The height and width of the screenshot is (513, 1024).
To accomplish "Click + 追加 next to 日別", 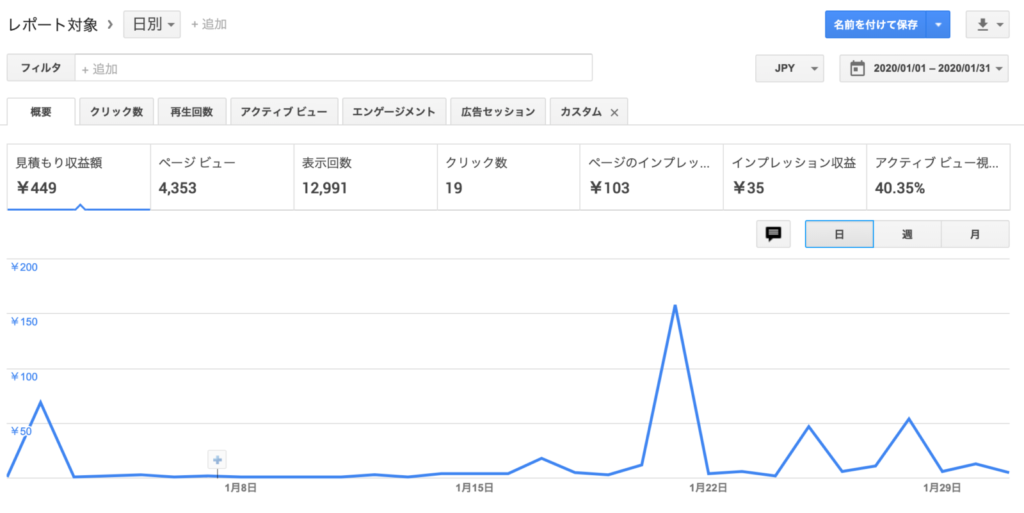I will (x=209, y=24).
